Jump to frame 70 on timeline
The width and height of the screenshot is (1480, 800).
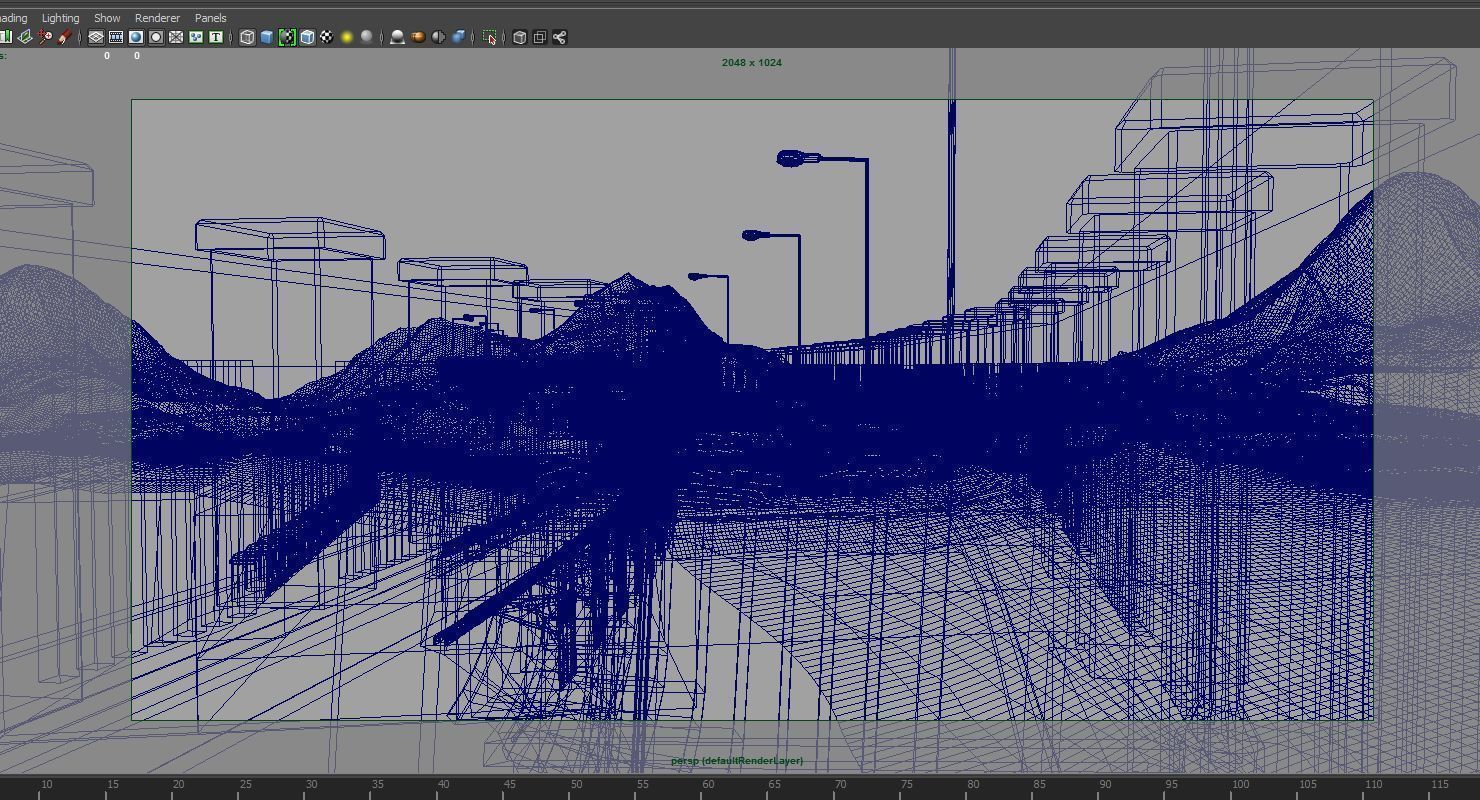pos(840,785)
